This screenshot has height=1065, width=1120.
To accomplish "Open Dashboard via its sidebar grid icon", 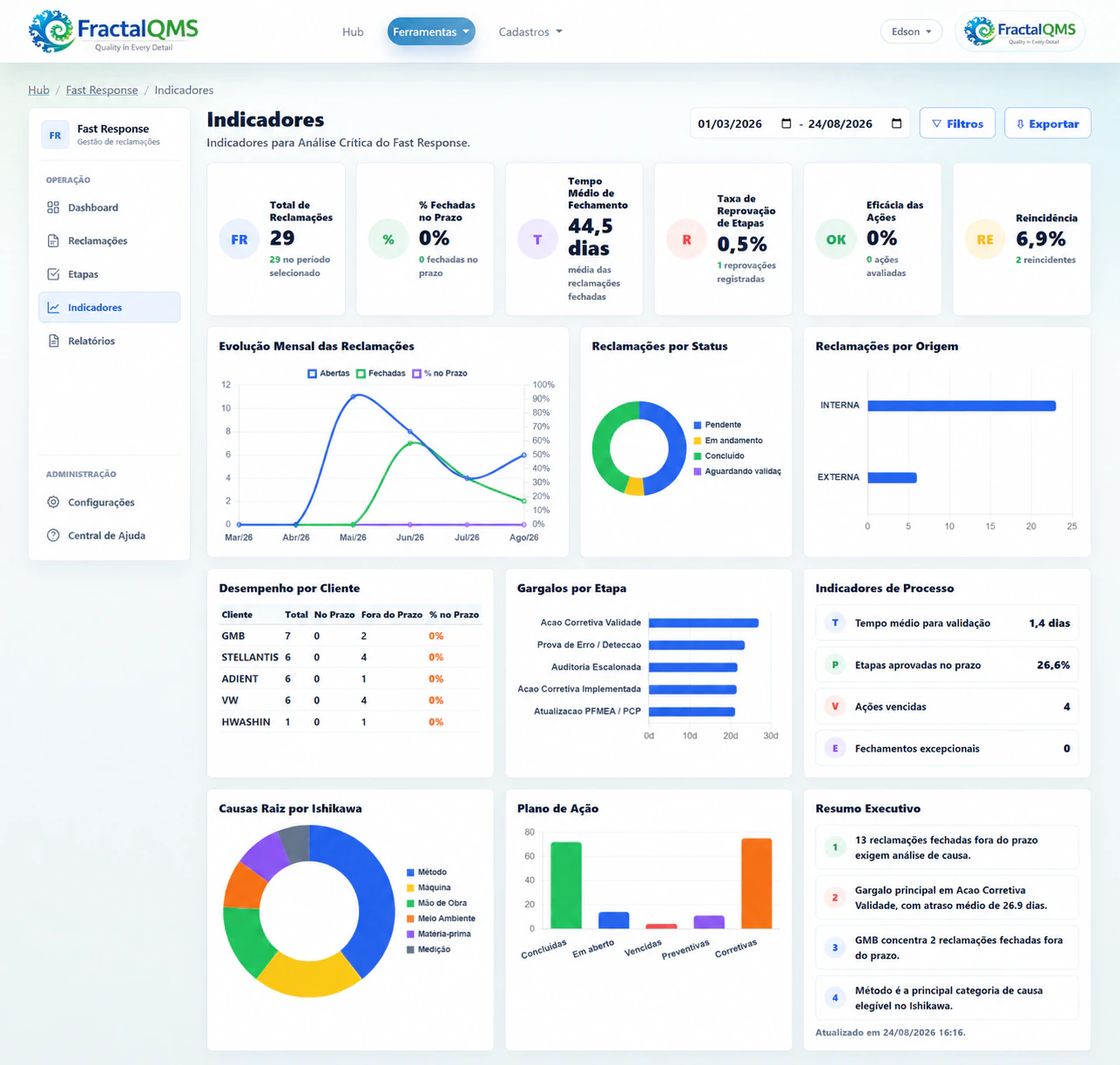I will click(x=53, y=207).
